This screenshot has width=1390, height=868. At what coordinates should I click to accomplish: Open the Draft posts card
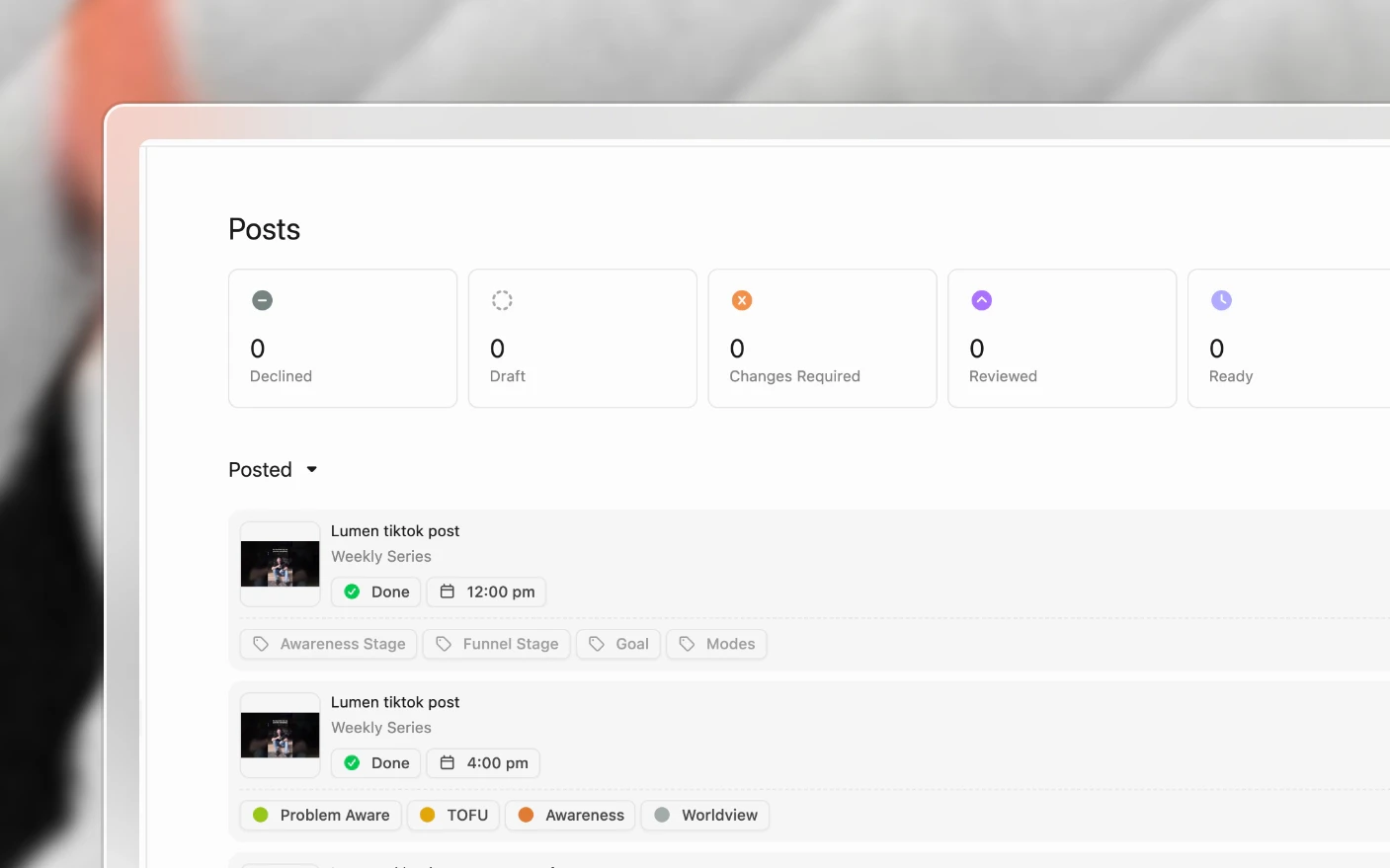pos(583,338)
